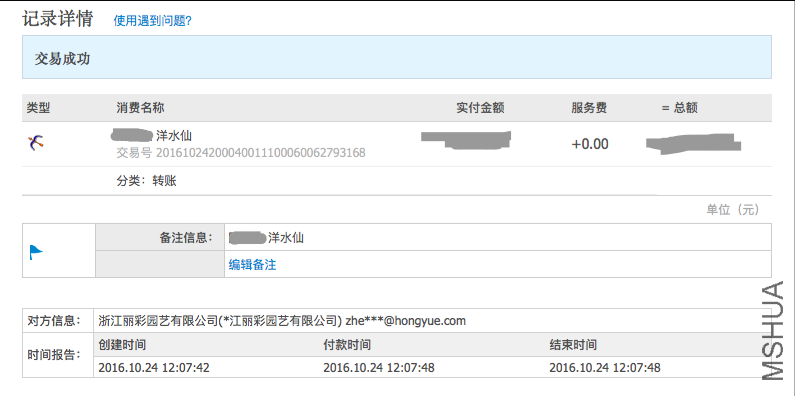Click the 消费名称 column header
The image size is (795, 396).
(x=140, y=107)
